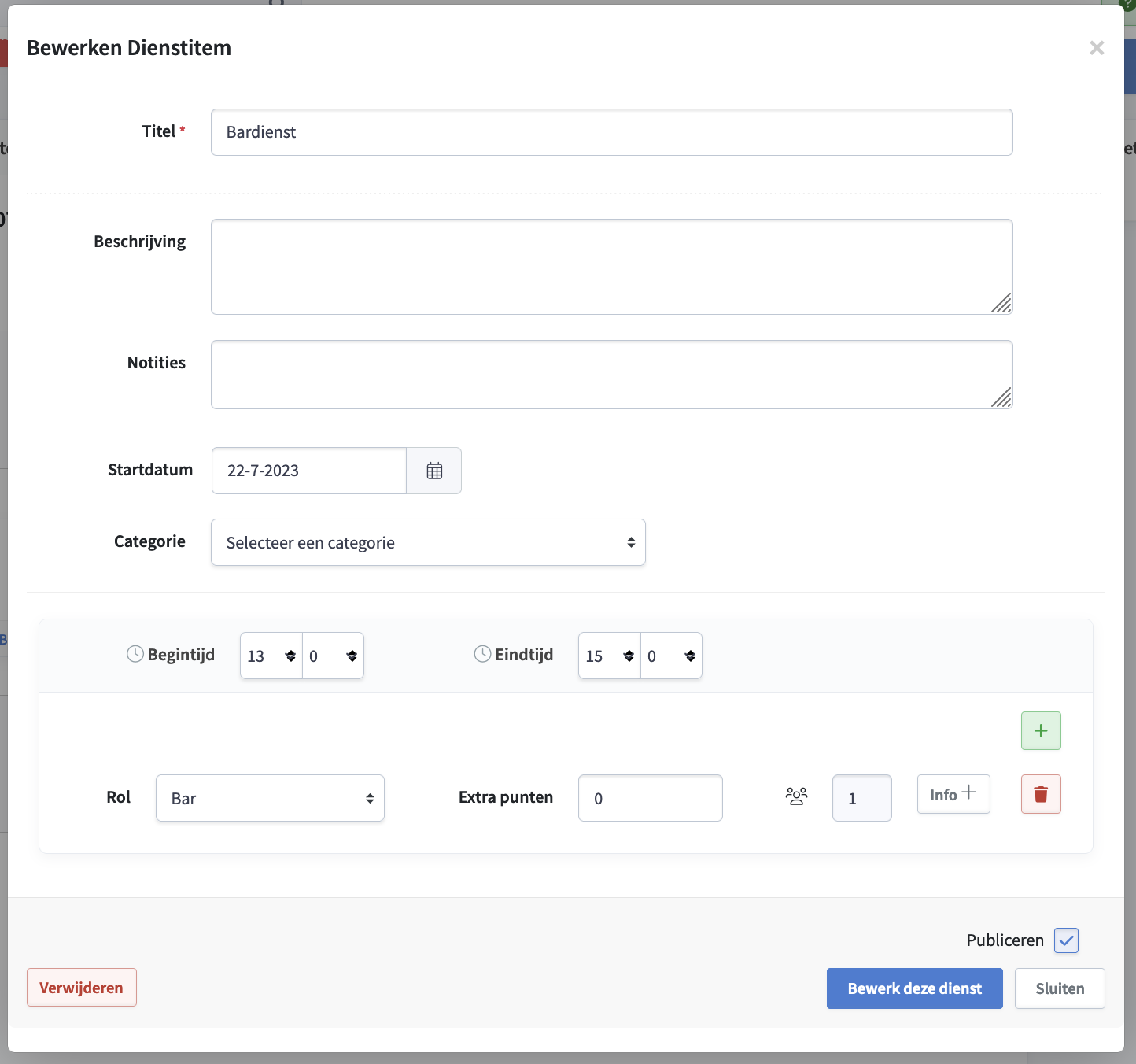Delete the Bar role using the trash icon

(x=1041, y=794)
